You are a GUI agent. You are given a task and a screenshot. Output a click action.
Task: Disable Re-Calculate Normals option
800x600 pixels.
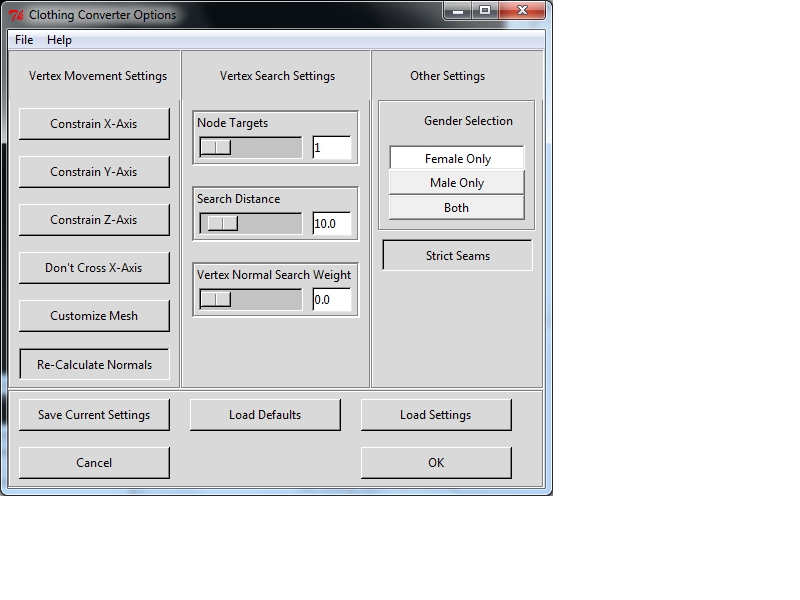click(94, 364)
